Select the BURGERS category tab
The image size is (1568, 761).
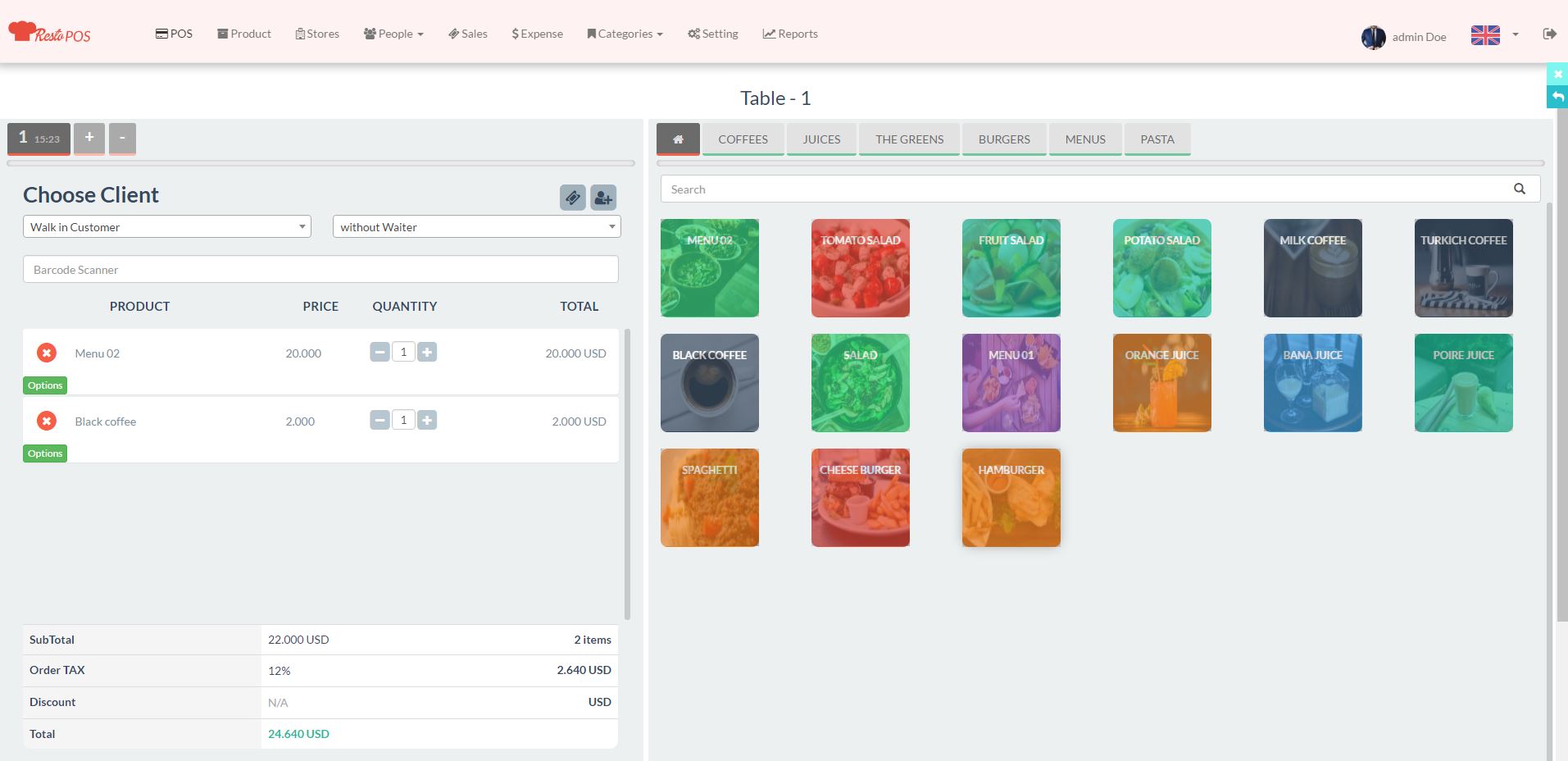pos(1004,139)
